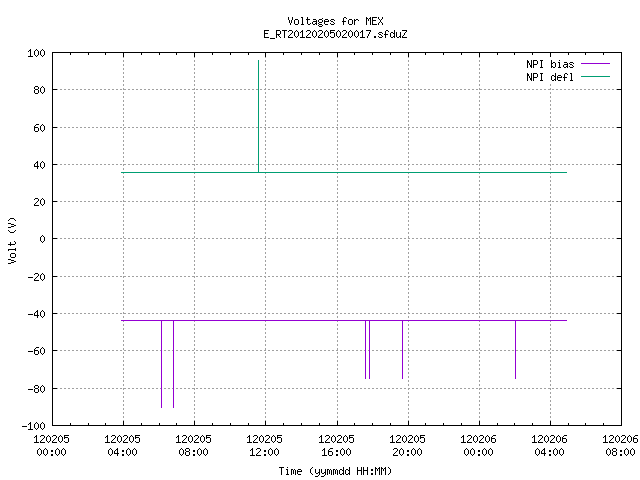Click the y-axis tick label 0
Image resolution: width=640 pixels, height=480 pixels.
(x=42, y=239)
